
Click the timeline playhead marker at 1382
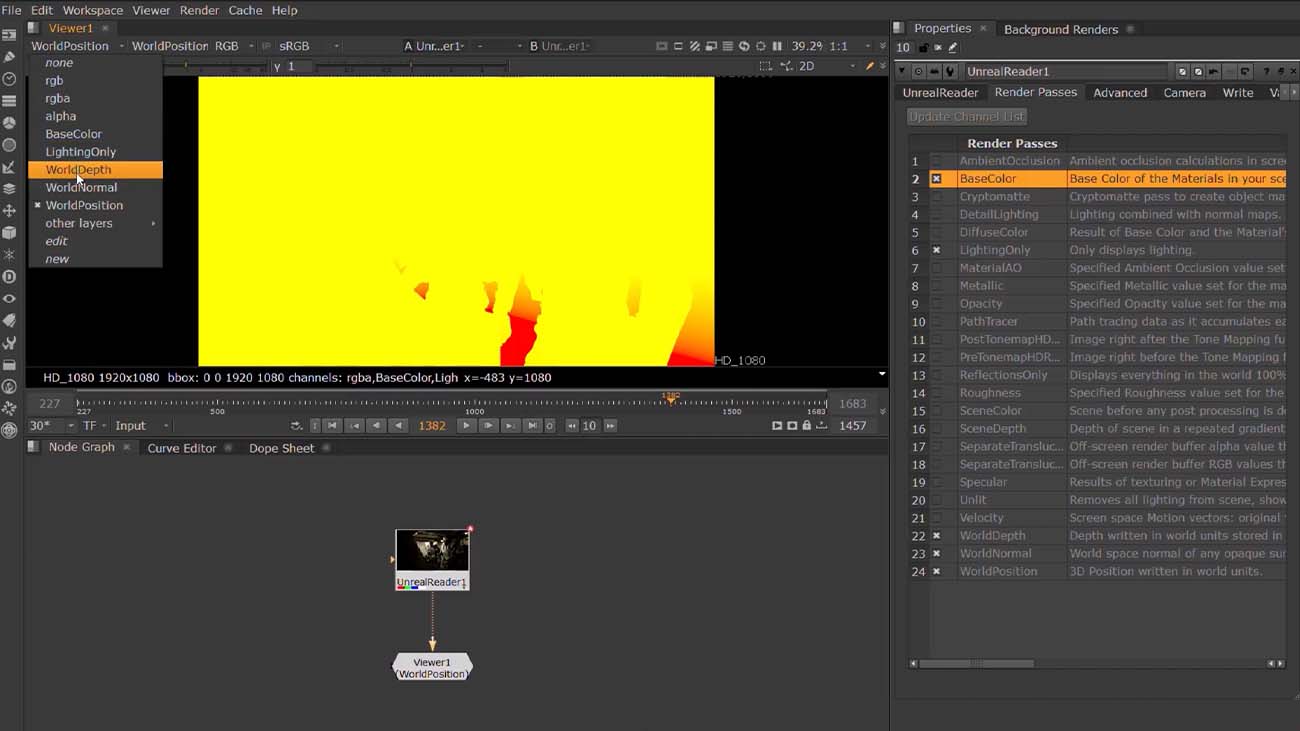point(671,397)
